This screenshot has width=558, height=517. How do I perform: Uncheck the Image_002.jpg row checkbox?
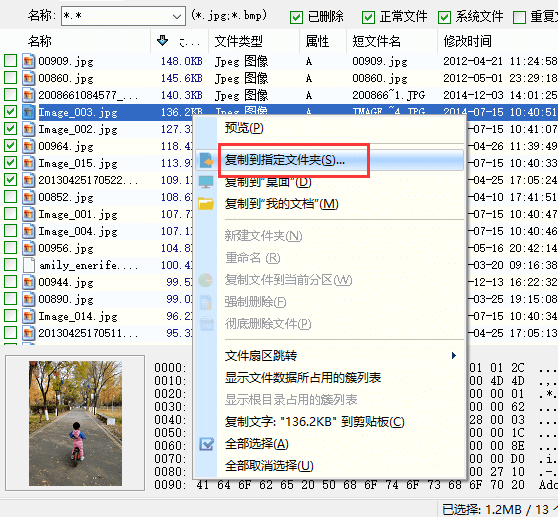tap(10, 128)
